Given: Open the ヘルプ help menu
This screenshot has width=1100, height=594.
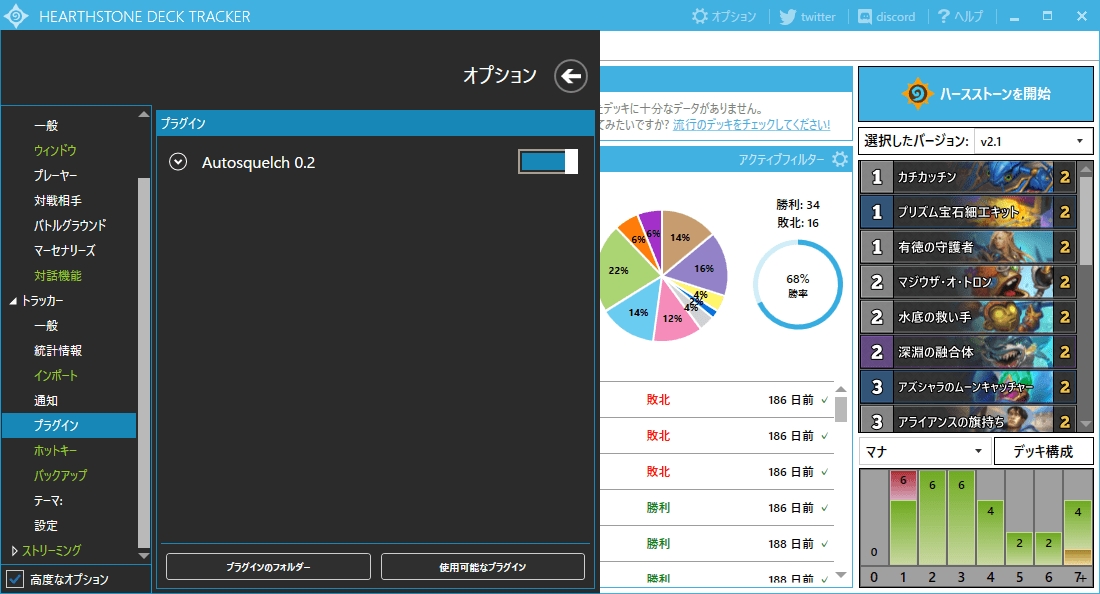Looking at the screenshot, I should 960,16.
